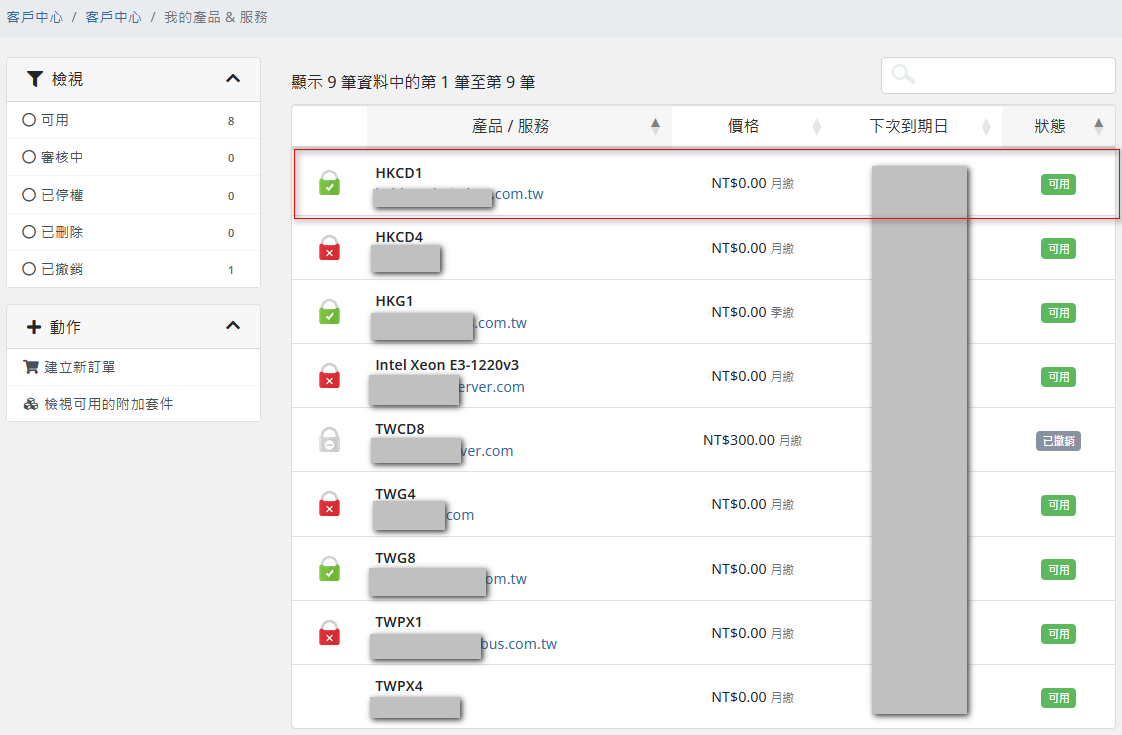This screenshot has width=1122, height=735.
Task: Click the green SSL lock icon for HKG1
Action: pos(329,312)
